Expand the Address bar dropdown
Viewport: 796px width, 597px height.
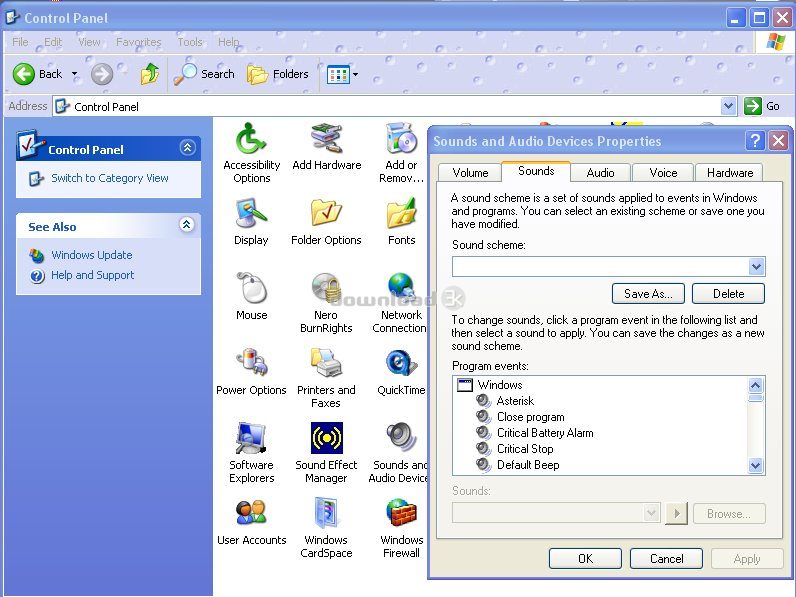[x=728, y=106]
